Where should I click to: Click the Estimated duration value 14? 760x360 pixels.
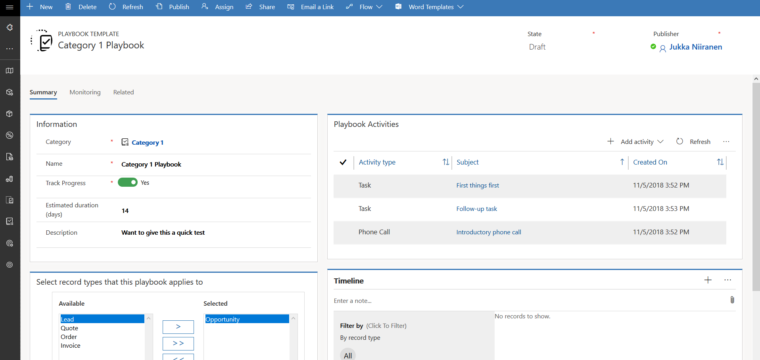pos(125,211)
